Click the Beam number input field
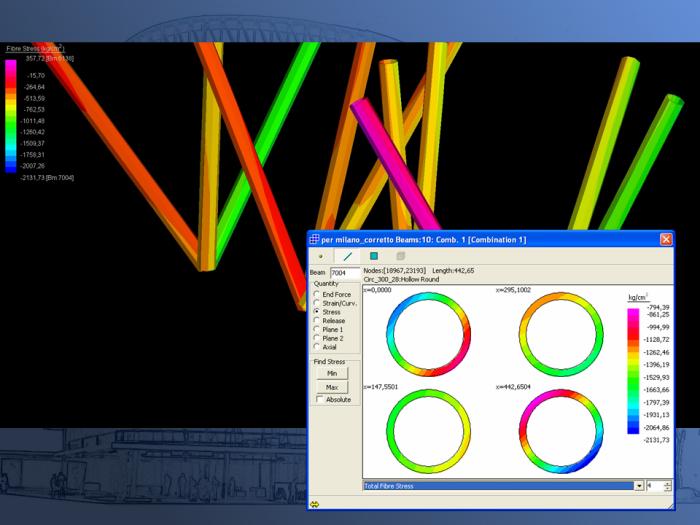This screenshot has width=700, height=525. (344, 272)
